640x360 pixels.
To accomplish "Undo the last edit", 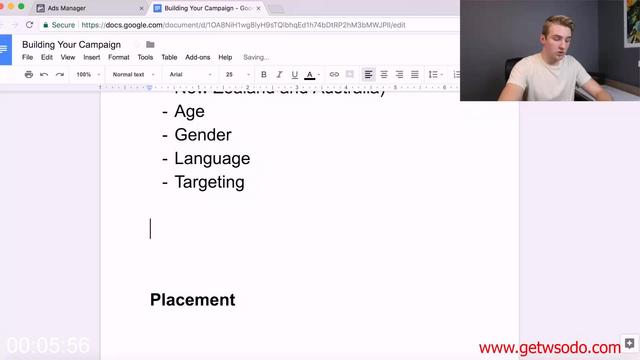I will (44, 74).
